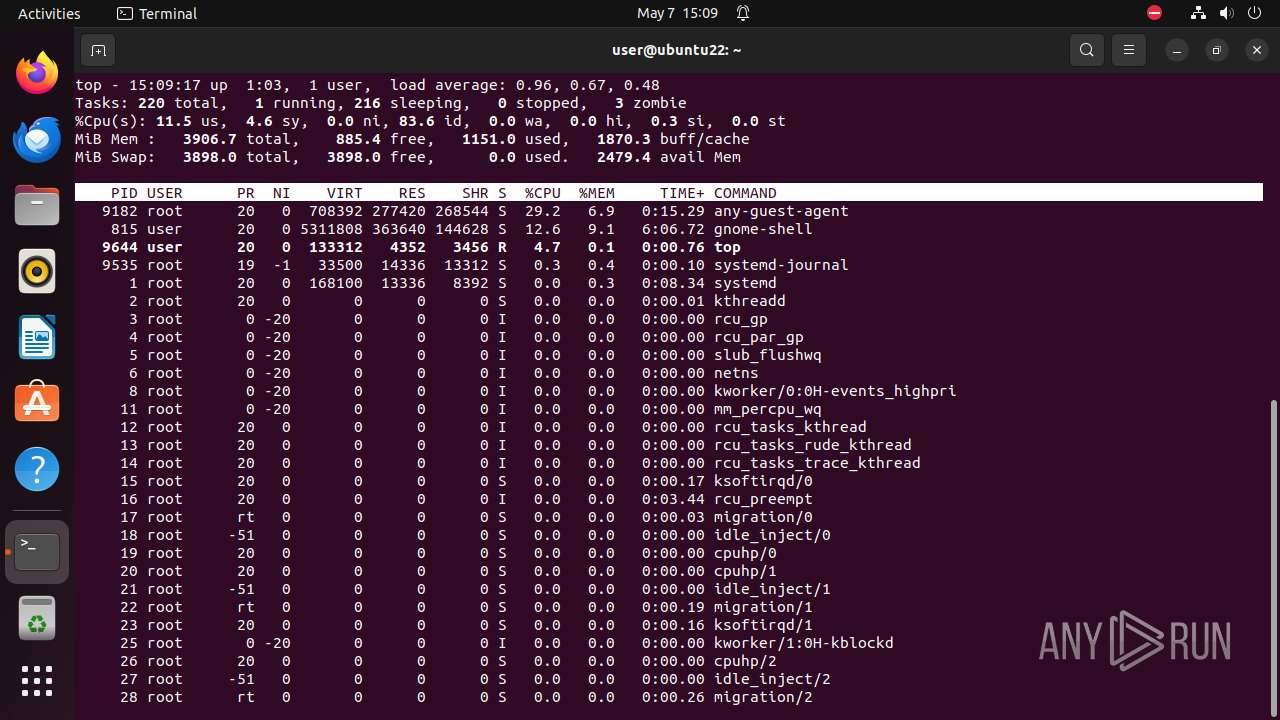Viewport: 1280px width, 720px height.
Task: Click the kworker/0:0H-events_highpri entry
Action: (x=835, y=391)
